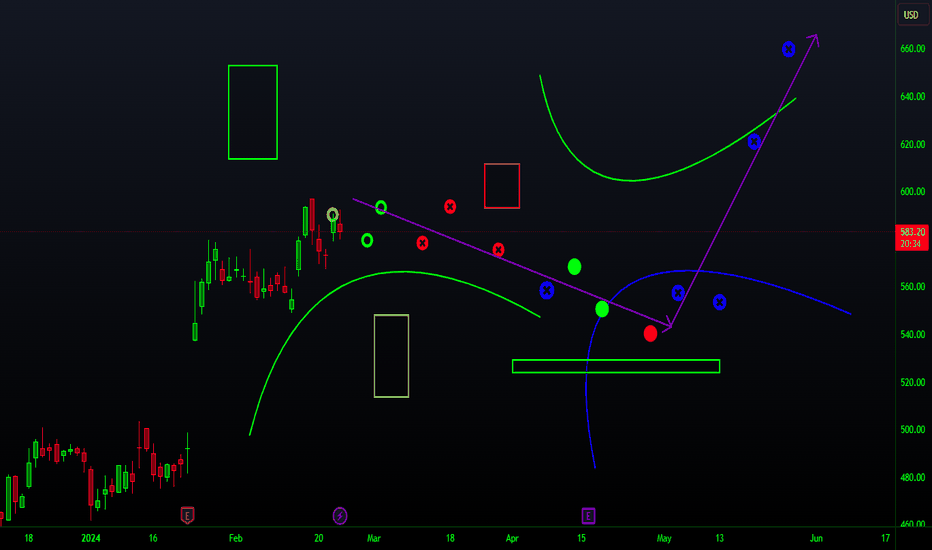Click the Jun label on time axis
This screenshot has height=550, width=932.
816,538
